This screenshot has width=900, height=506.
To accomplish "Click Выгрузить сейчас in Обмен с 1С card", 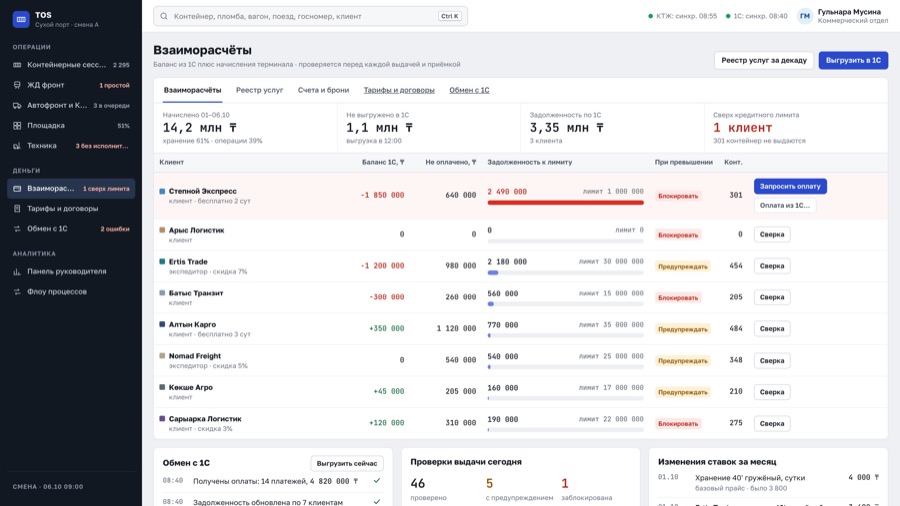I will tap(347, 463).
